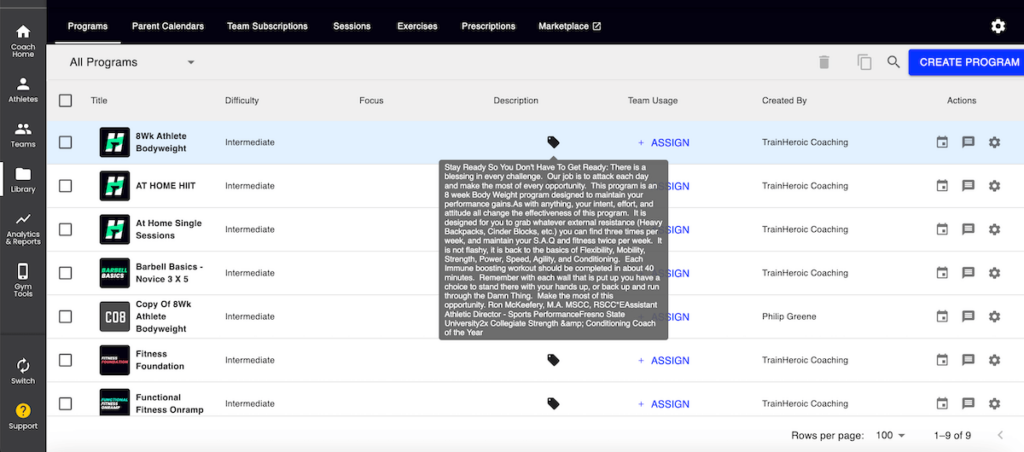Check the select-all checkbox in the table header
The image size is (1024, 452).
click(65, 100)
